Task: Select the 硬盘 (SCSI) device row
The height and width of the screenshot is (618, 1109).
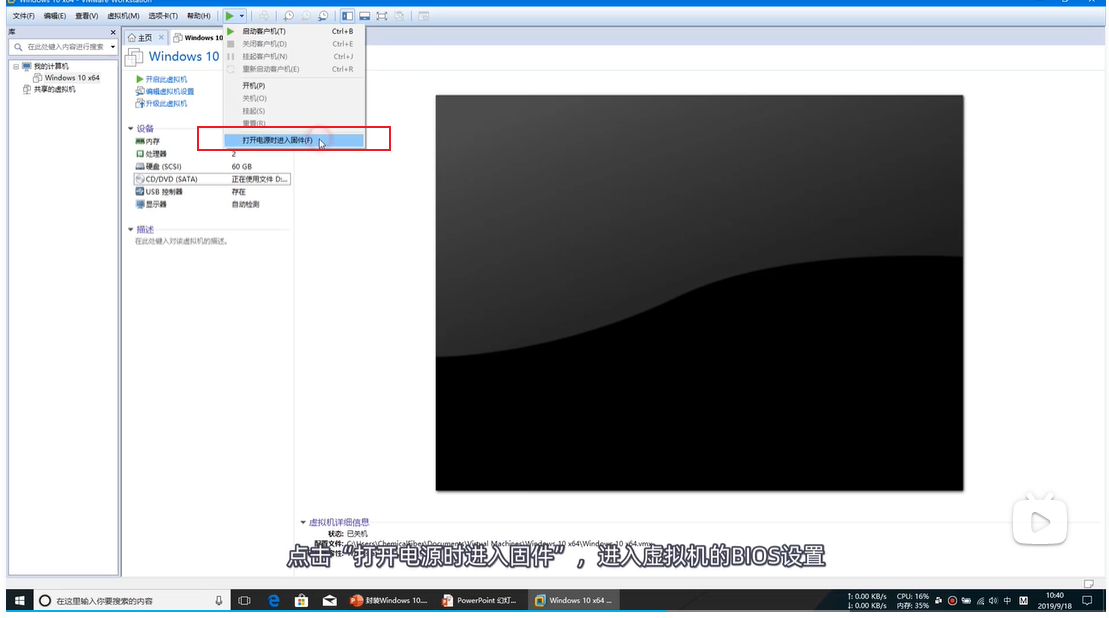Action: 211,166
